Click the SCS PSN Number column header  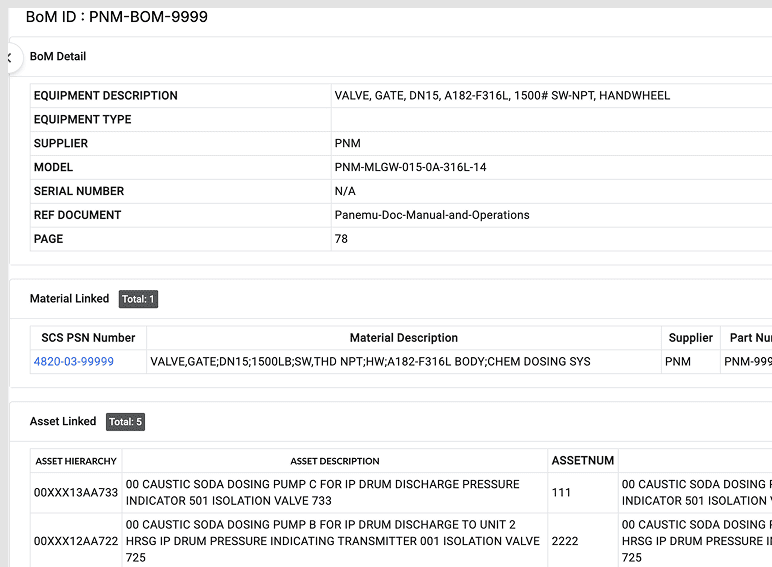88,338
